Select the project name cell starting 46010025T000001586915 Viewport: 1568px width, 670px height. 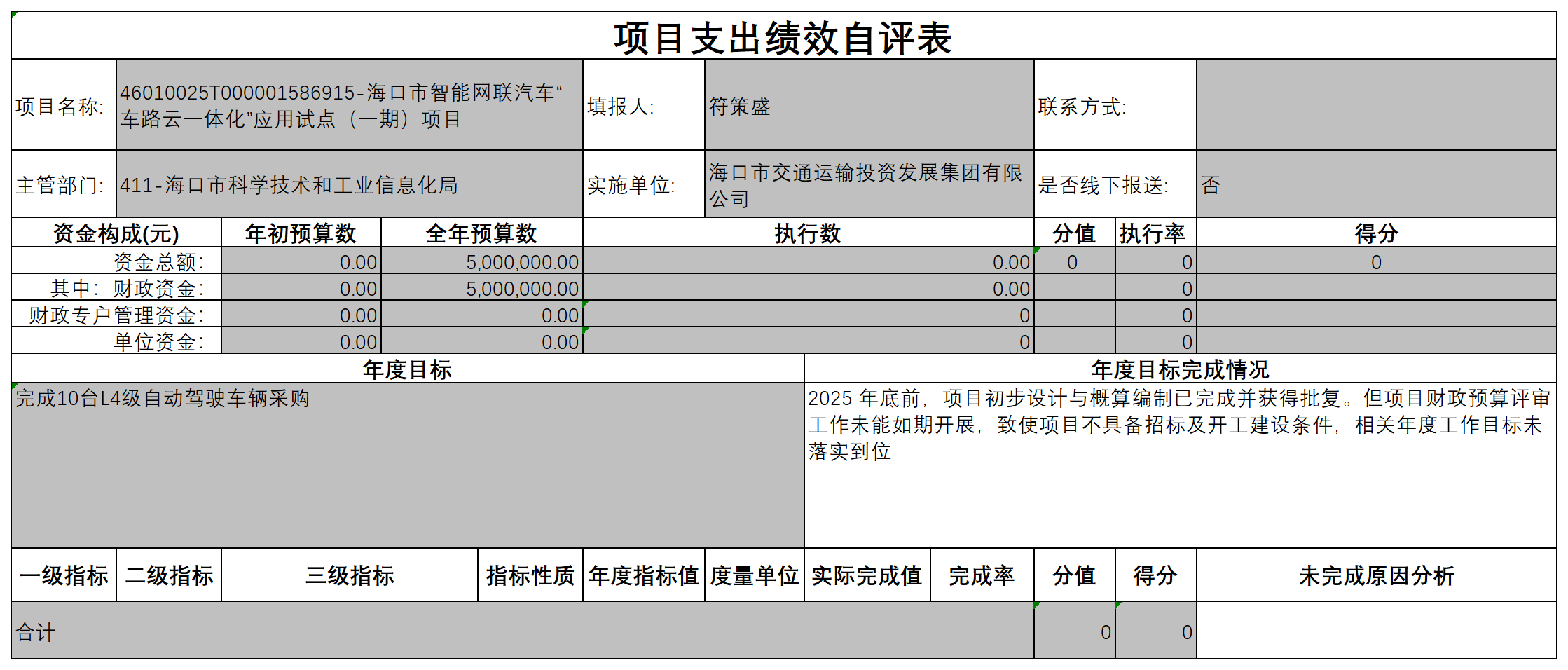[350, 104]
